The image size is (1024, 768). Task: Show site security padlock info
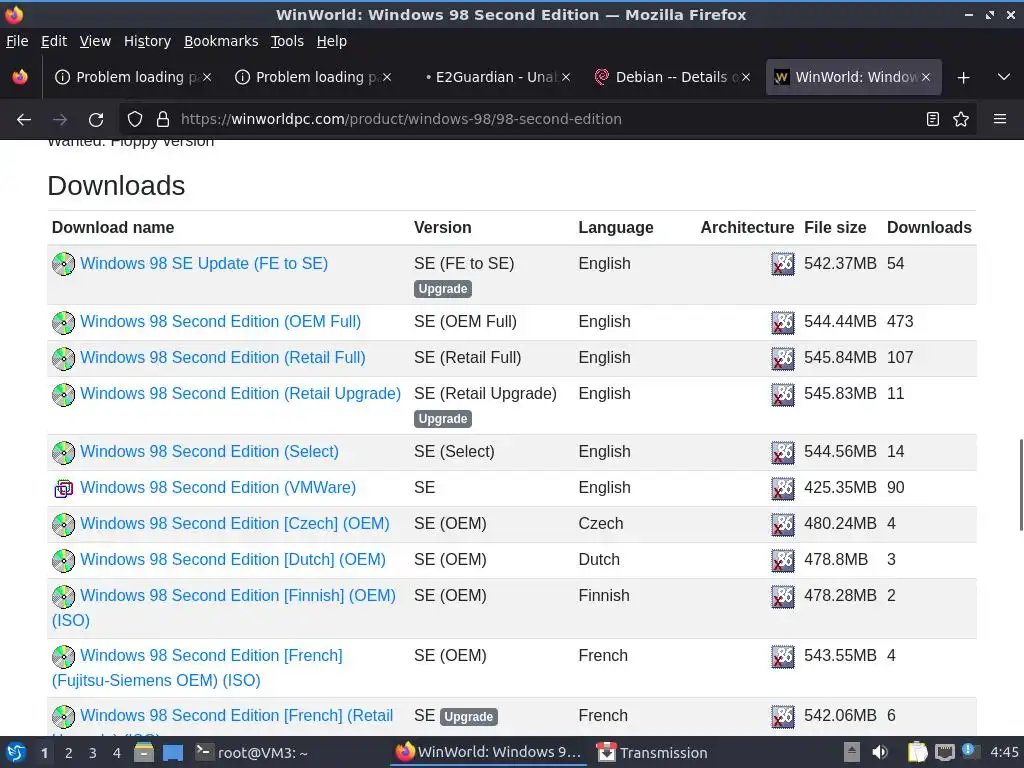coord(163,120)
